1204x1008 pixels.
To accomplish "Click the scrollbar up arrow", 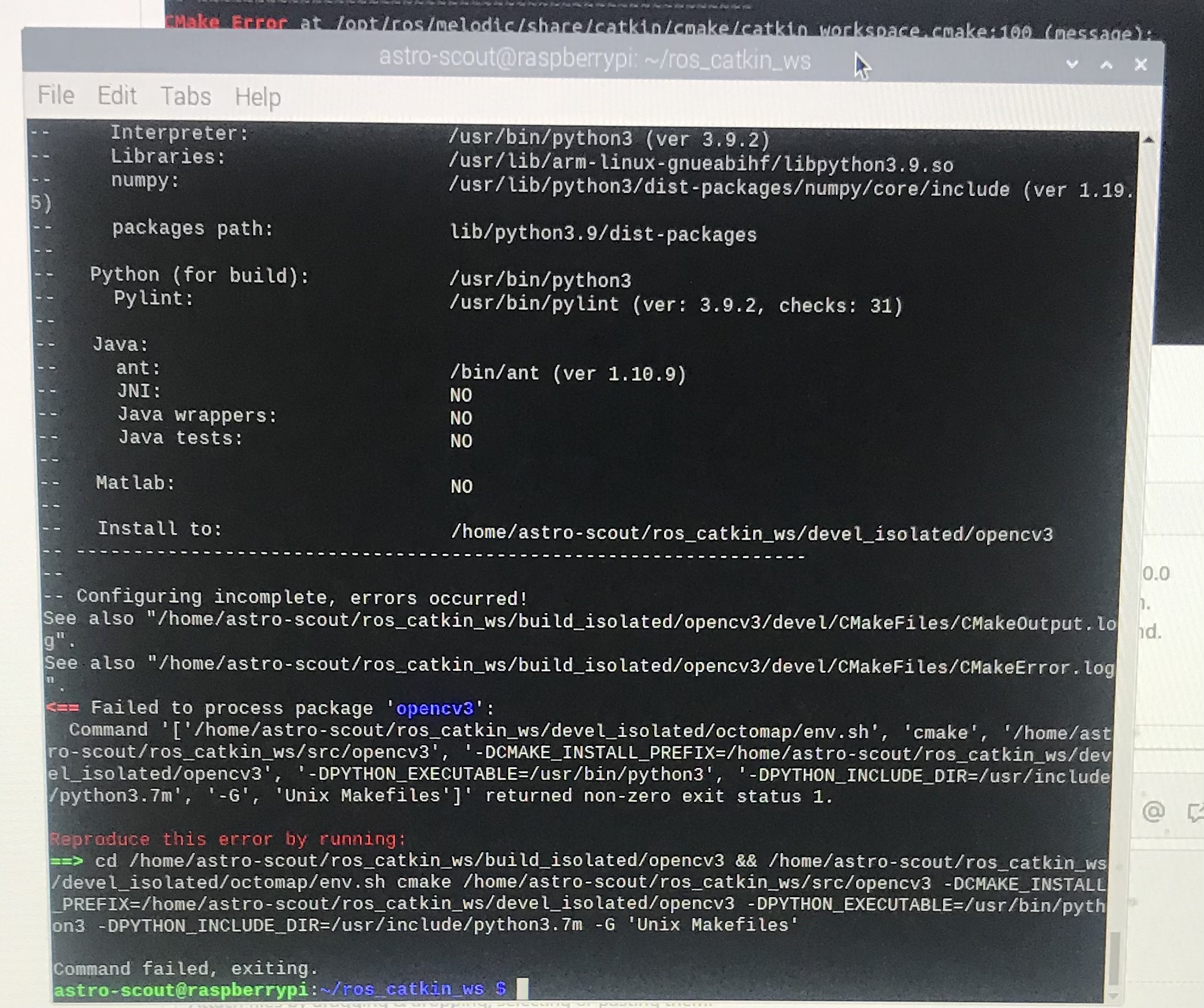I will point(1149,138).
